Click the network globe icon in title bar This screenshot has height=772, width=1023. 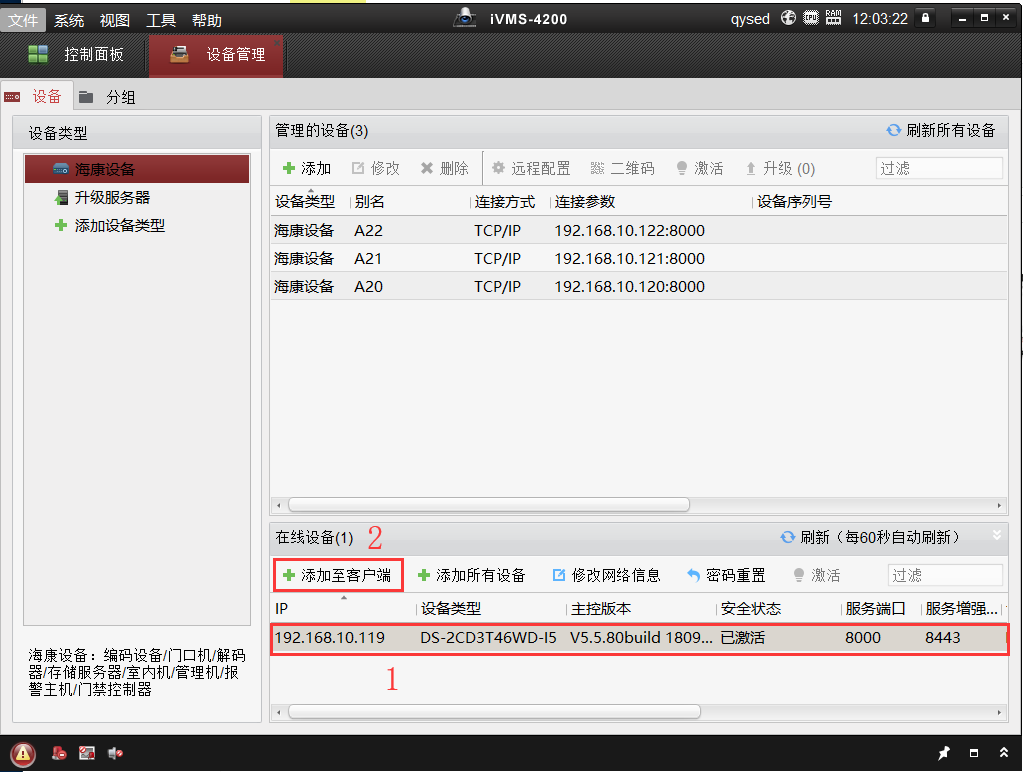click(788, 19)
